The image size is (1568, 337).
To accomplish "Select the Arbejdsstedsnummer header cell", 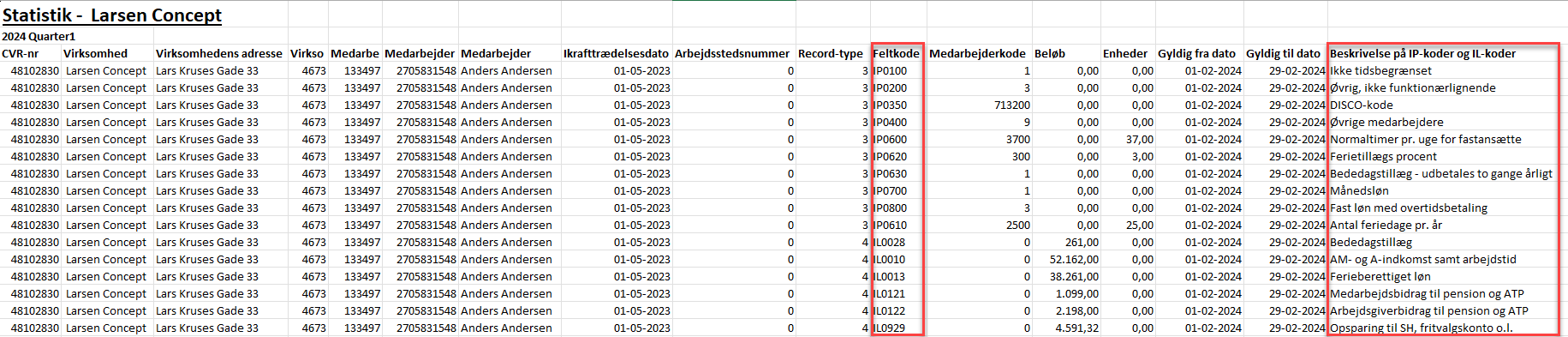I will [732, 53].
